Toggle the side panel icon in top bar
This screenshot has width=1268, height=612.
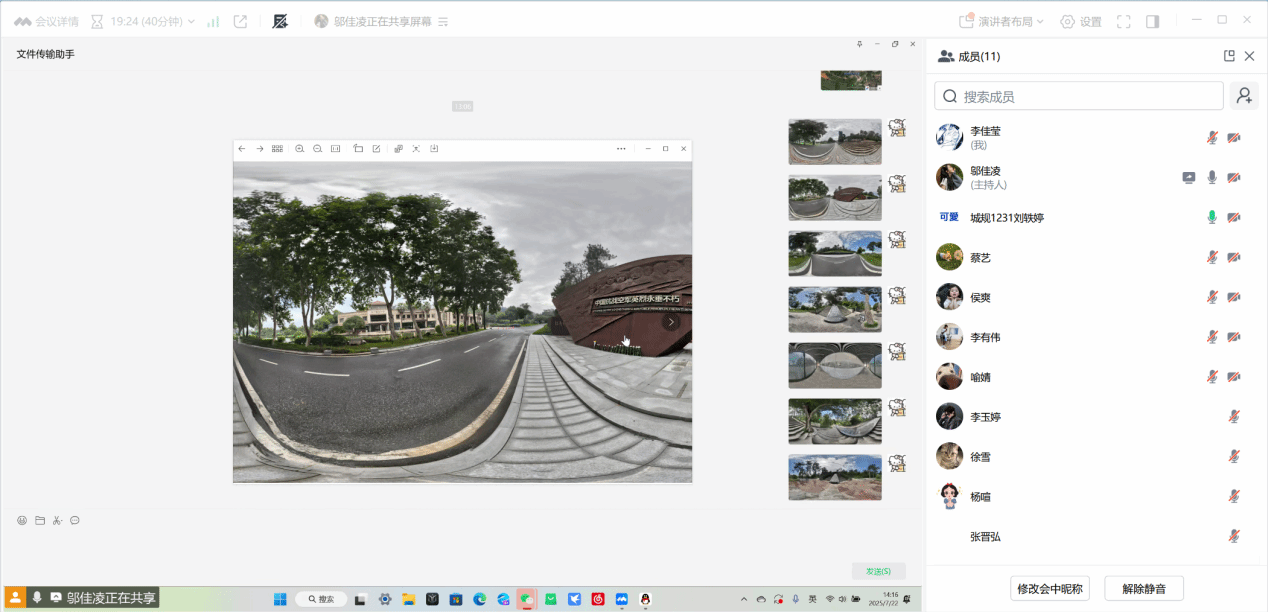click(x=1152, y=21)
